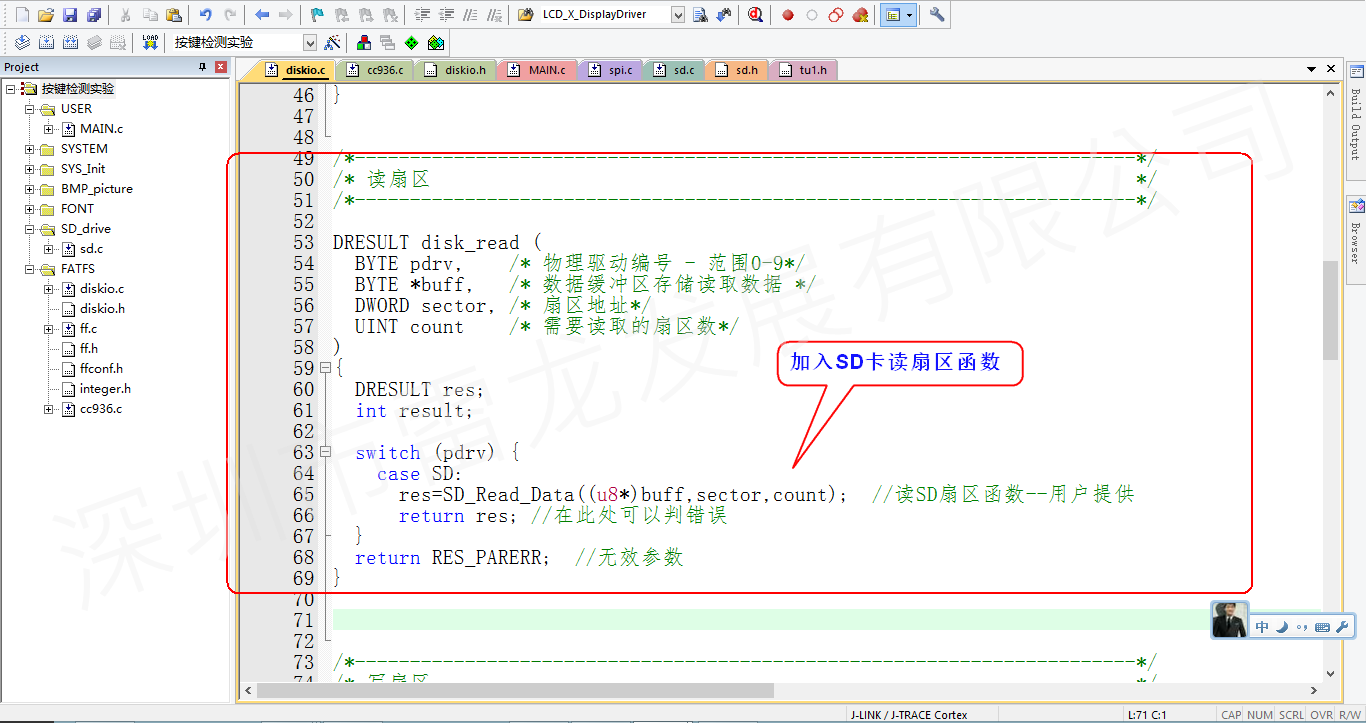Viewport: 1366px width, 723px height.
Task: Create a new file from toolbar
Action: pos(22,15)
